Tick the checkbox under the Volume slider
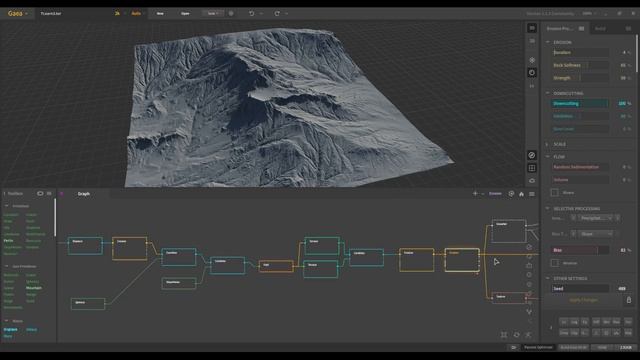640x360 pixels. click(554, 193)
